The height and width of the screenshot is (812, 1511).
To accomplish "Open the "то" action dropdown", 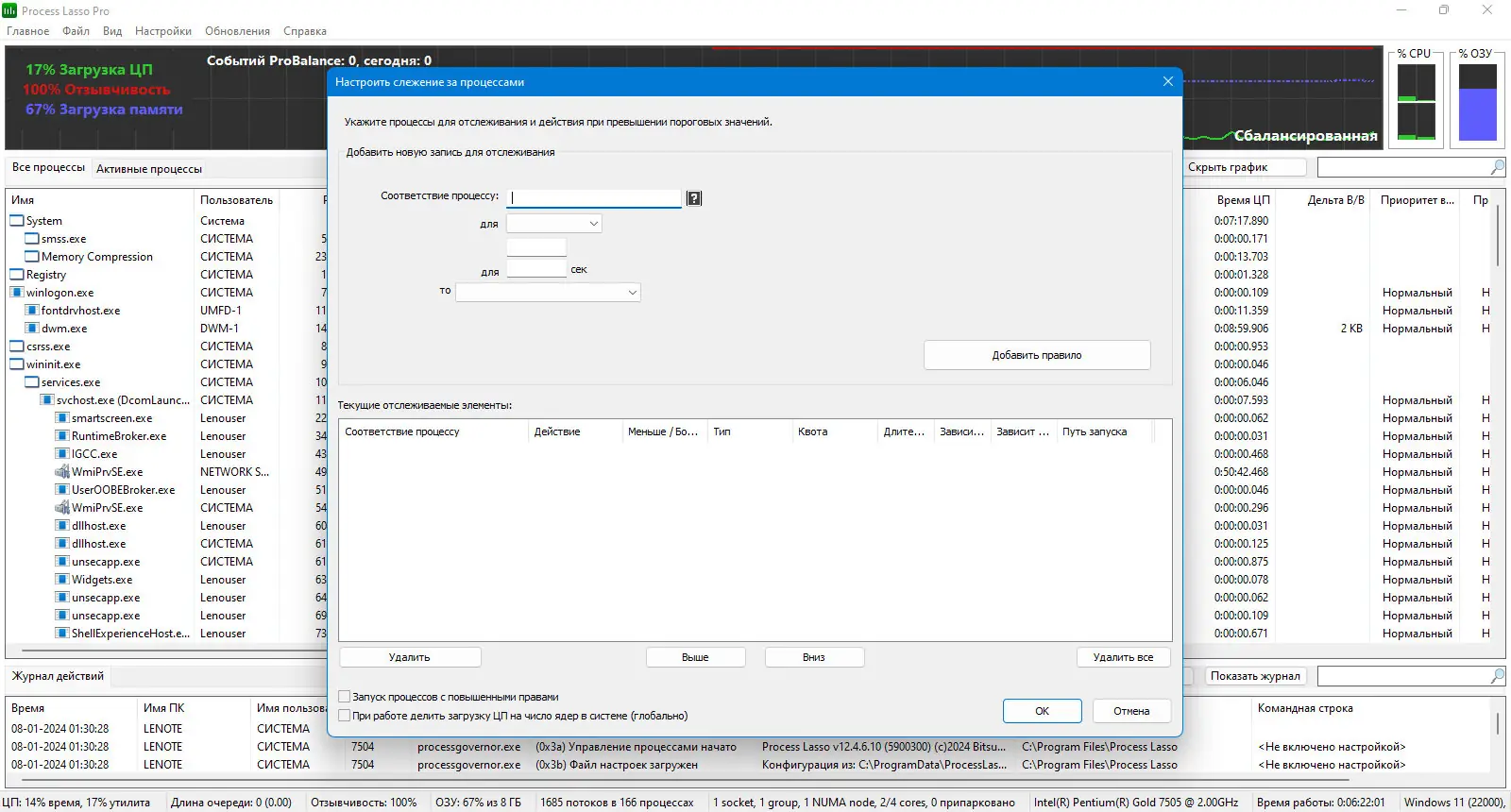I will 548,293.
